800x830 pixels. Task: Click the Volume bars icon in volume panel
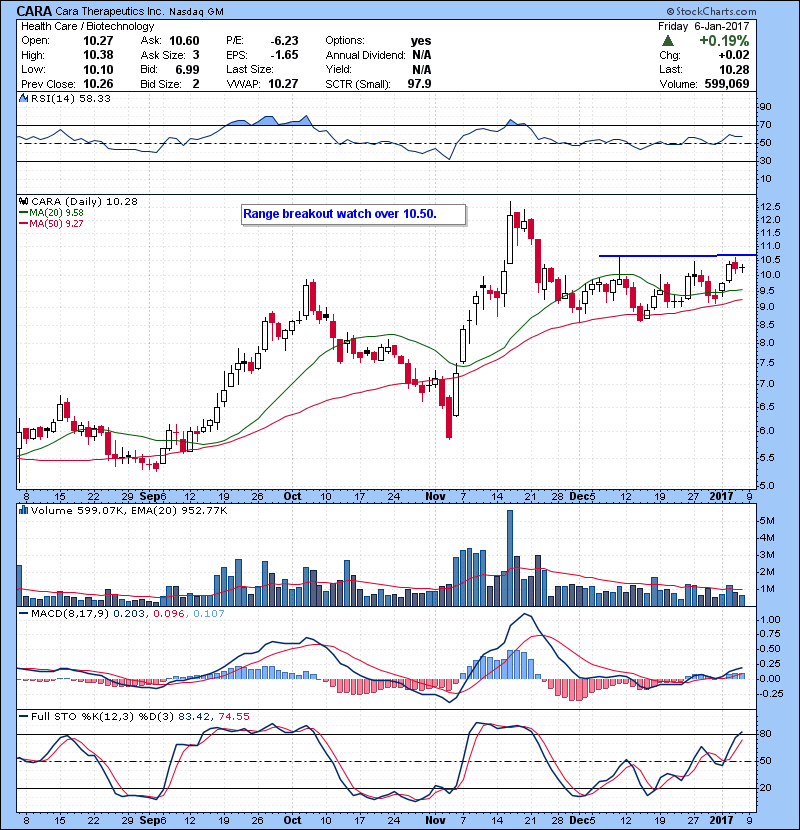coord(23,510)
